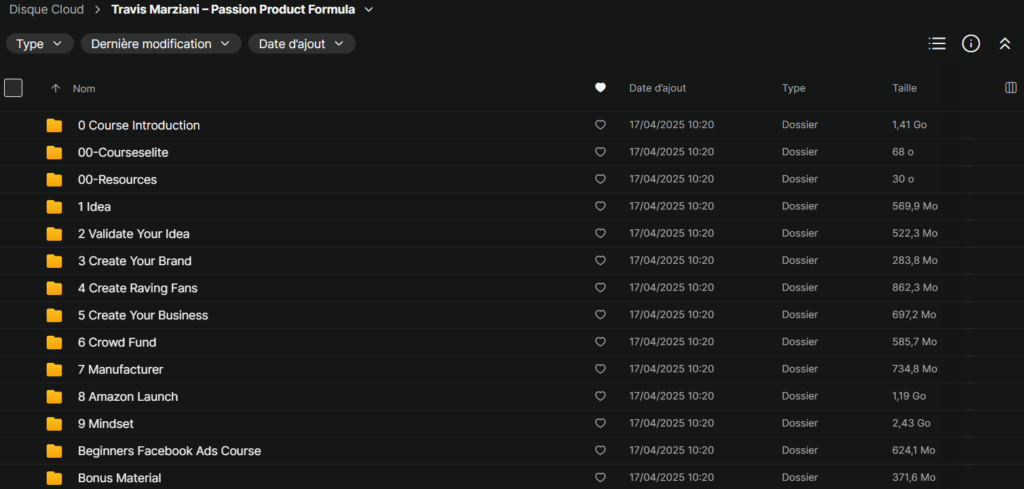
Task: Favorite the 3 Create Your Brand folder
Action: [x=600, y=261]
